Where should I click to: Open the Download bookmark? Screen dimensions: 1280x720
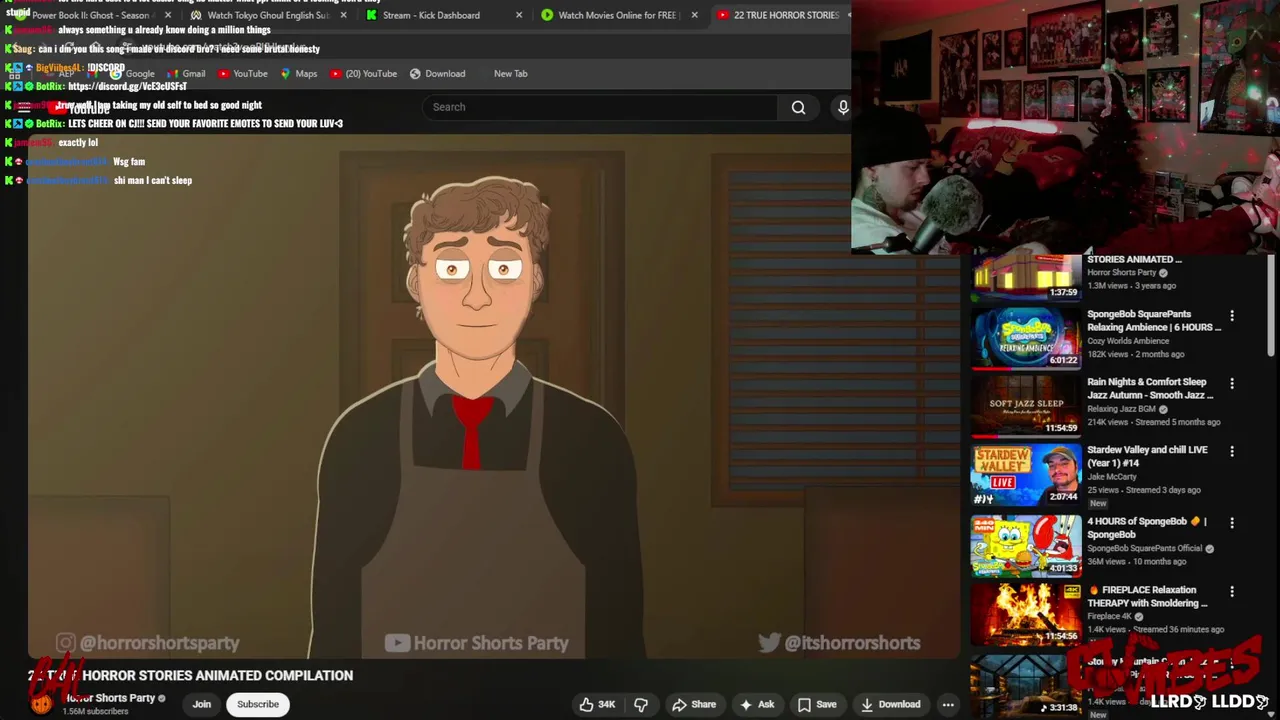click(x=437, y=73)
